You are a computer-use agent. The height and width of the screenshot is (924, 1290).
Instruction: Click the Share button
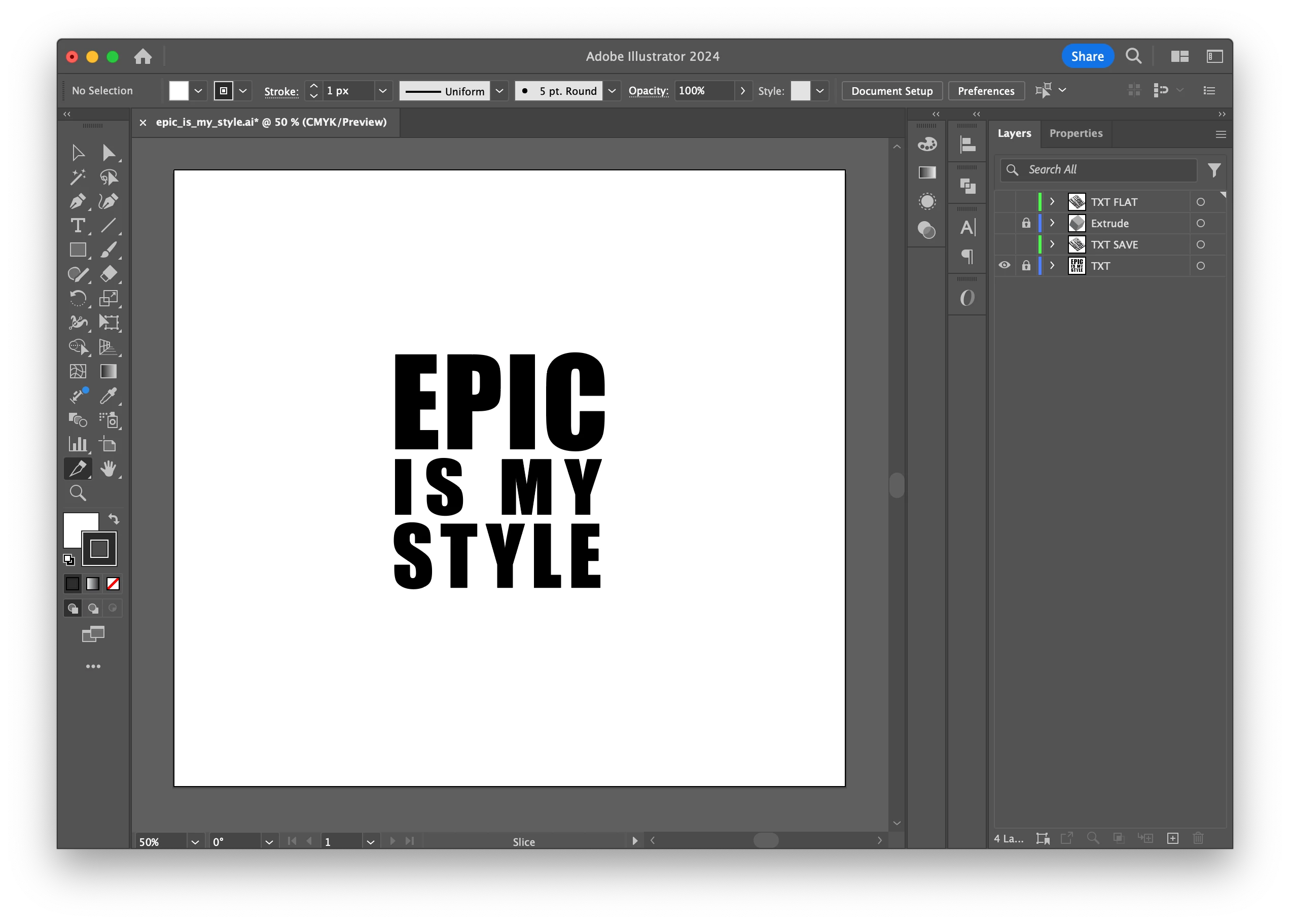(x=1087, y=56)
